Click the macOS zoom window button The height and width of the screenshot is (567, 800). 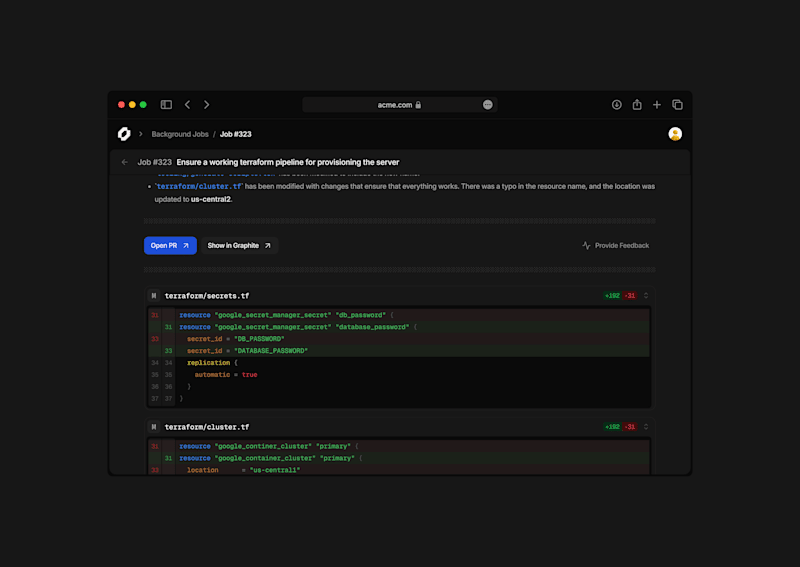(x=143, y=105)
